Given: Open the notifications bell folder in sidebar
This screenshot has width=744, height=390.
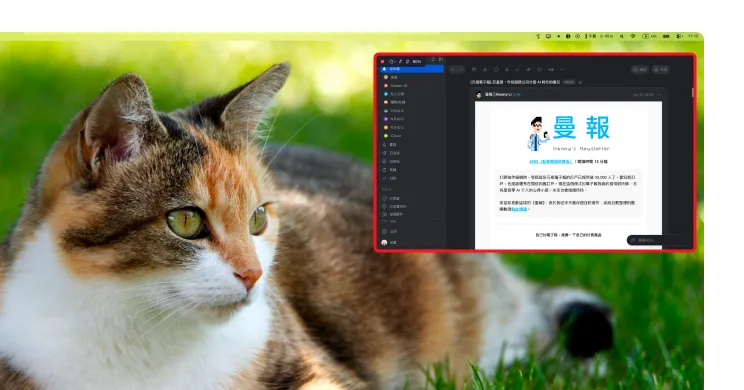Looking at the screenshot, I should 384,145.
